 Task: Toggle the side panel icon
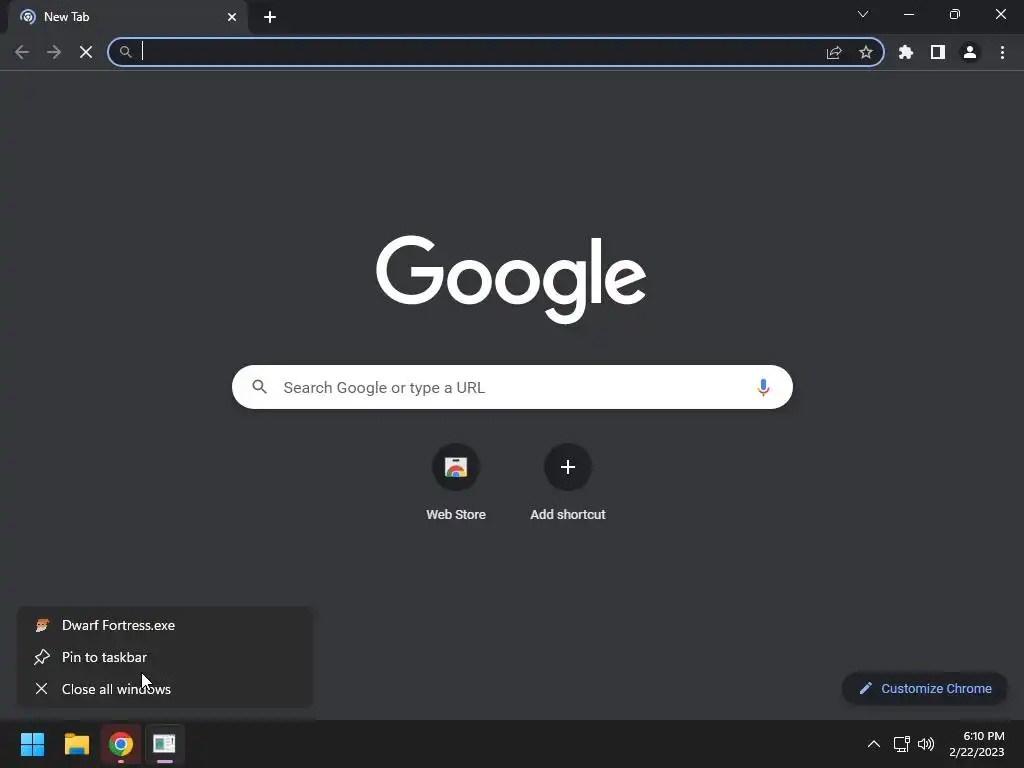coord(938,52)
